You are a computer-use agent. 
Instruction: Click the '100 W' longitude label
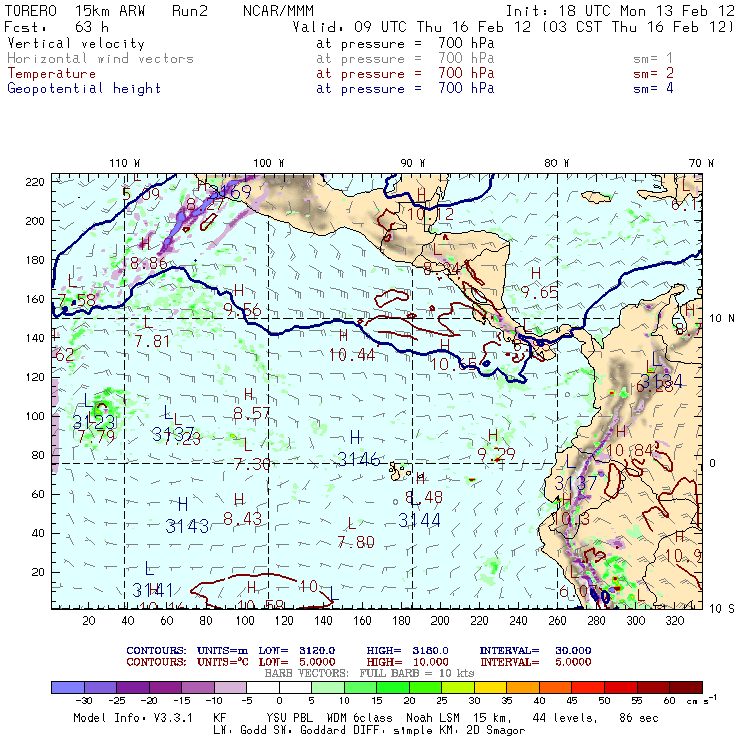(x=269, y=163)
